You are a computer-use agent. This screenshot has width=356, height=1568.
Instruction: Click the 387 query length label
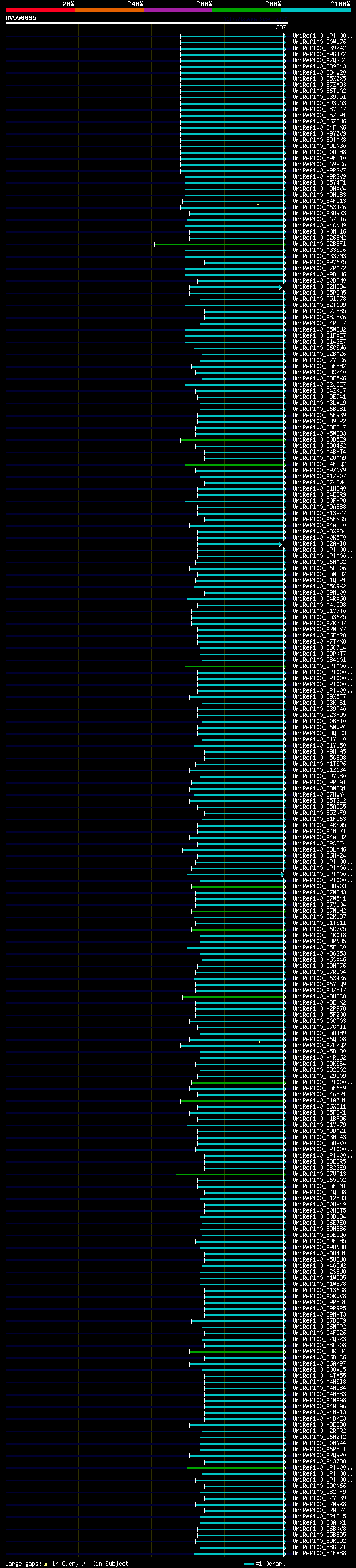(280, 27)
